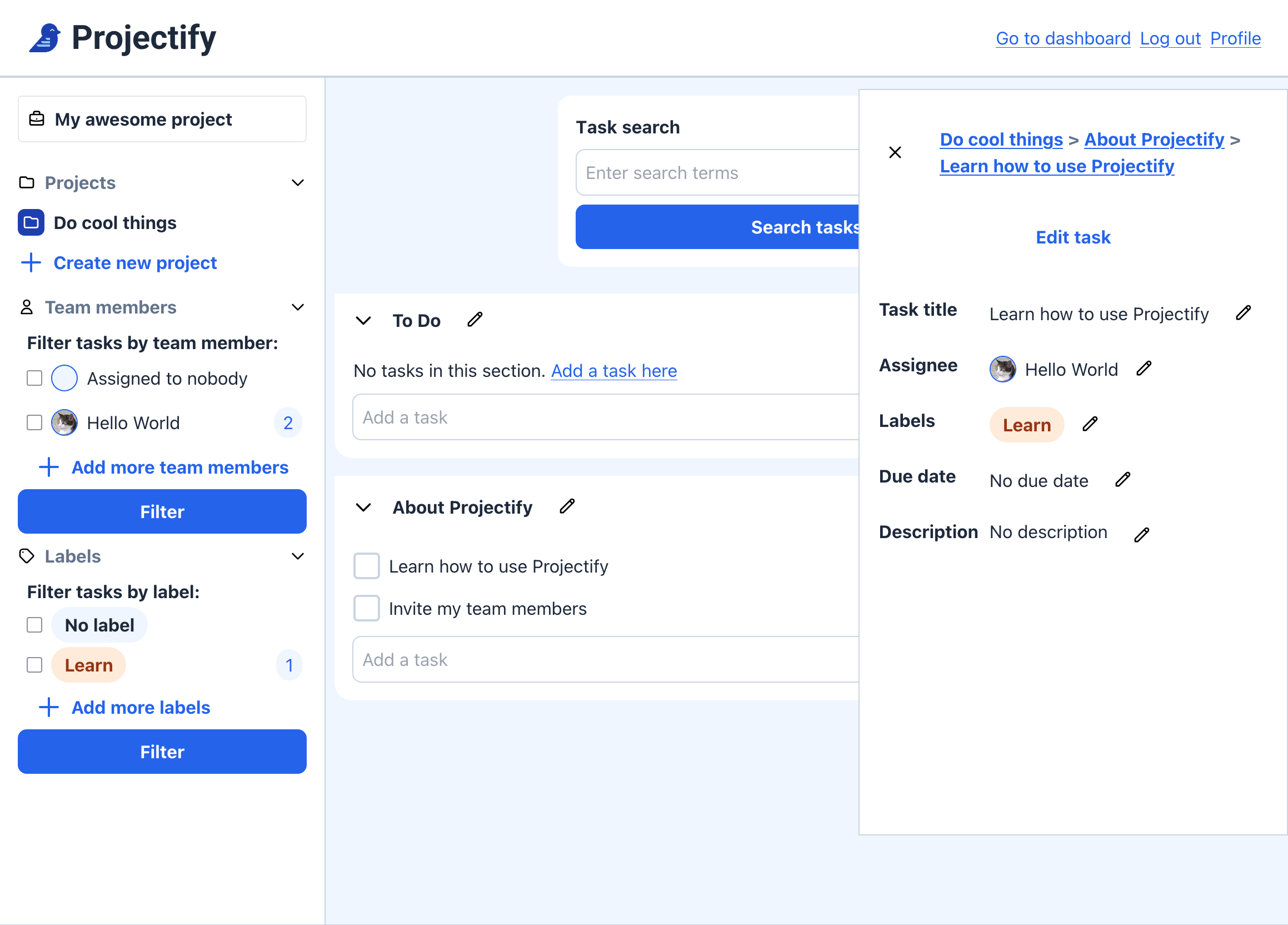
Task: Open the Do cool things project
Action: pos(114,223)
